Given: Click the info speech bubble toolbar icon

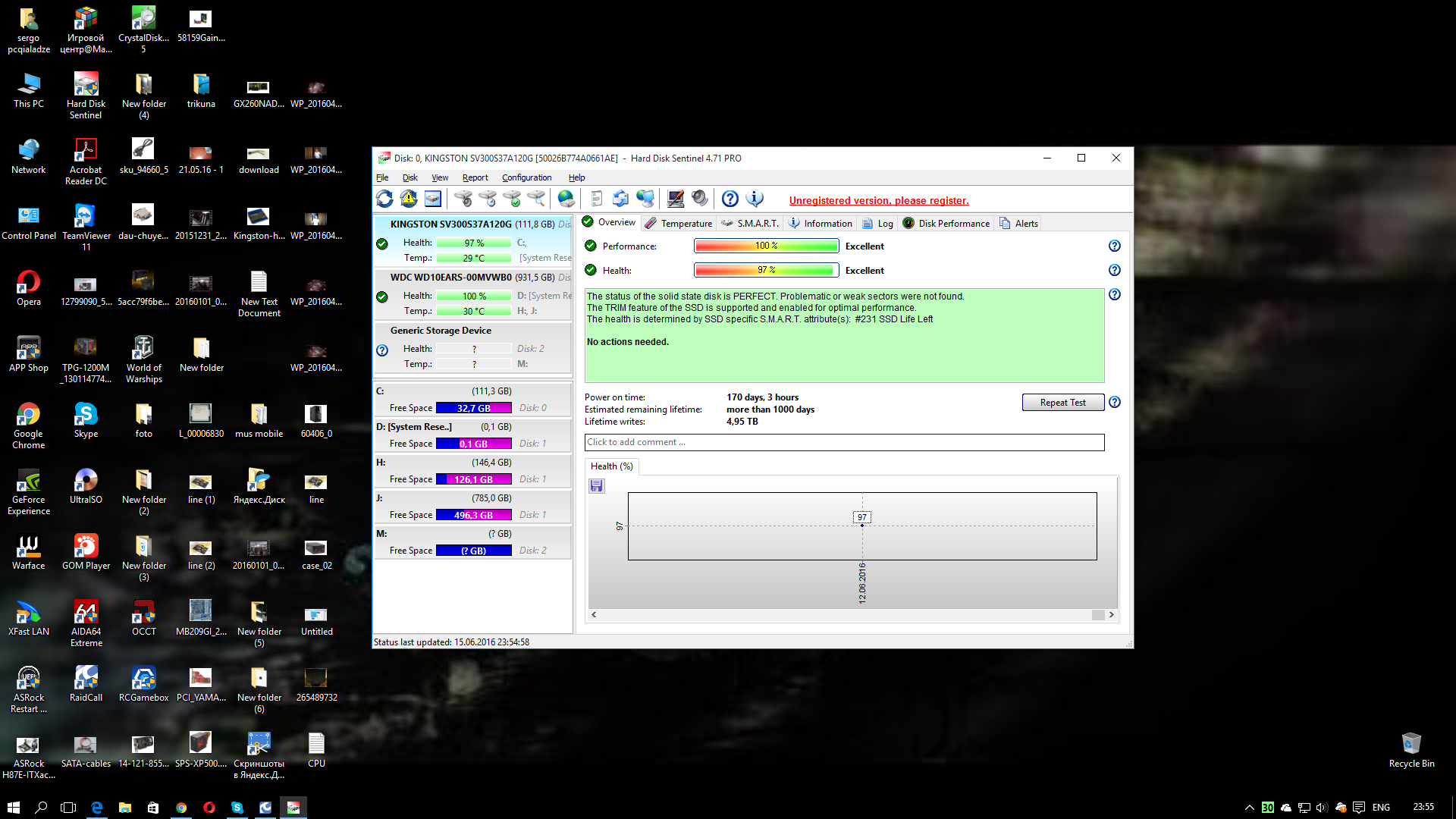Looking at the screenshot, I should [x=755, y=199].
